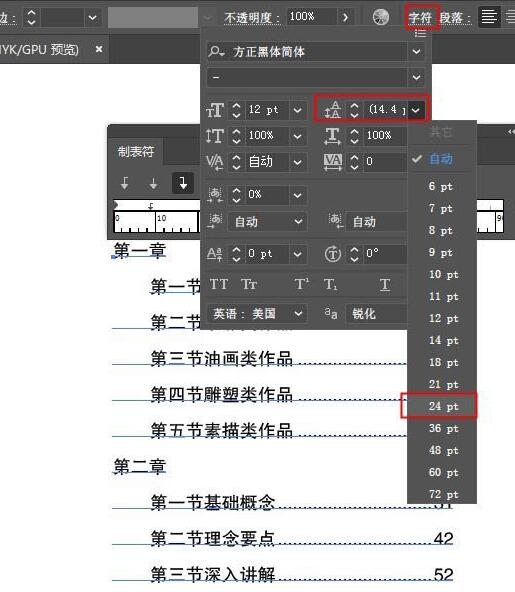
Task: Click the left-justified tab arrow icon
Action: (125, 183)
